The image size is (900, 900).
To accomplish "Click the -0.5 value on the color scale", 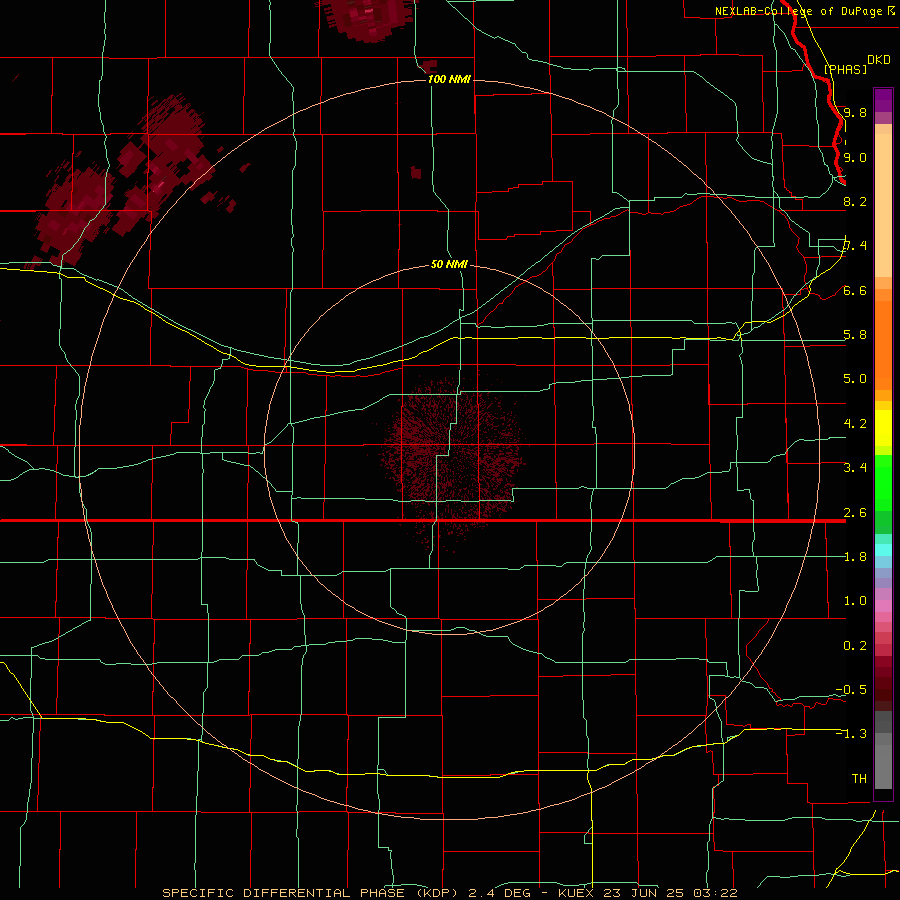I will tap(851, 690).
